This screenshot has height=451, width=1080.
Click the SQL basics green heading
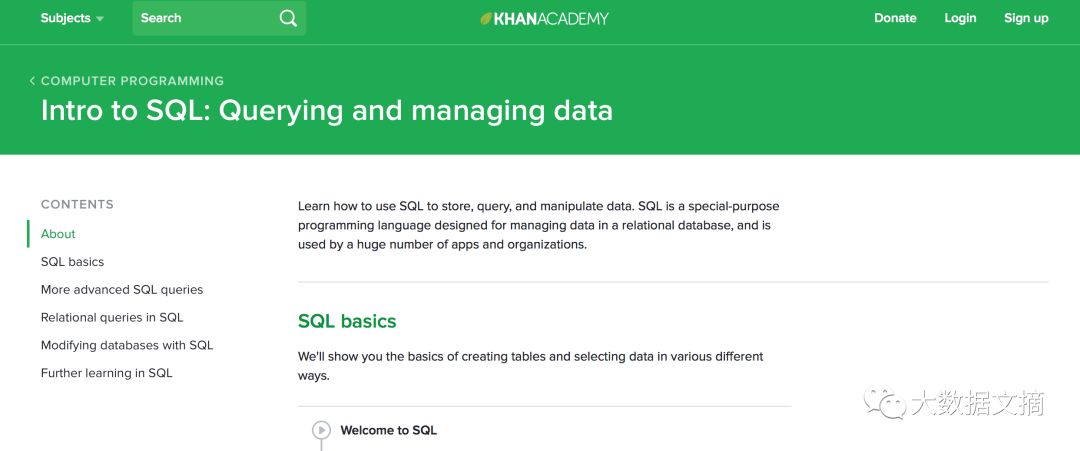click(x=347, y=322)
